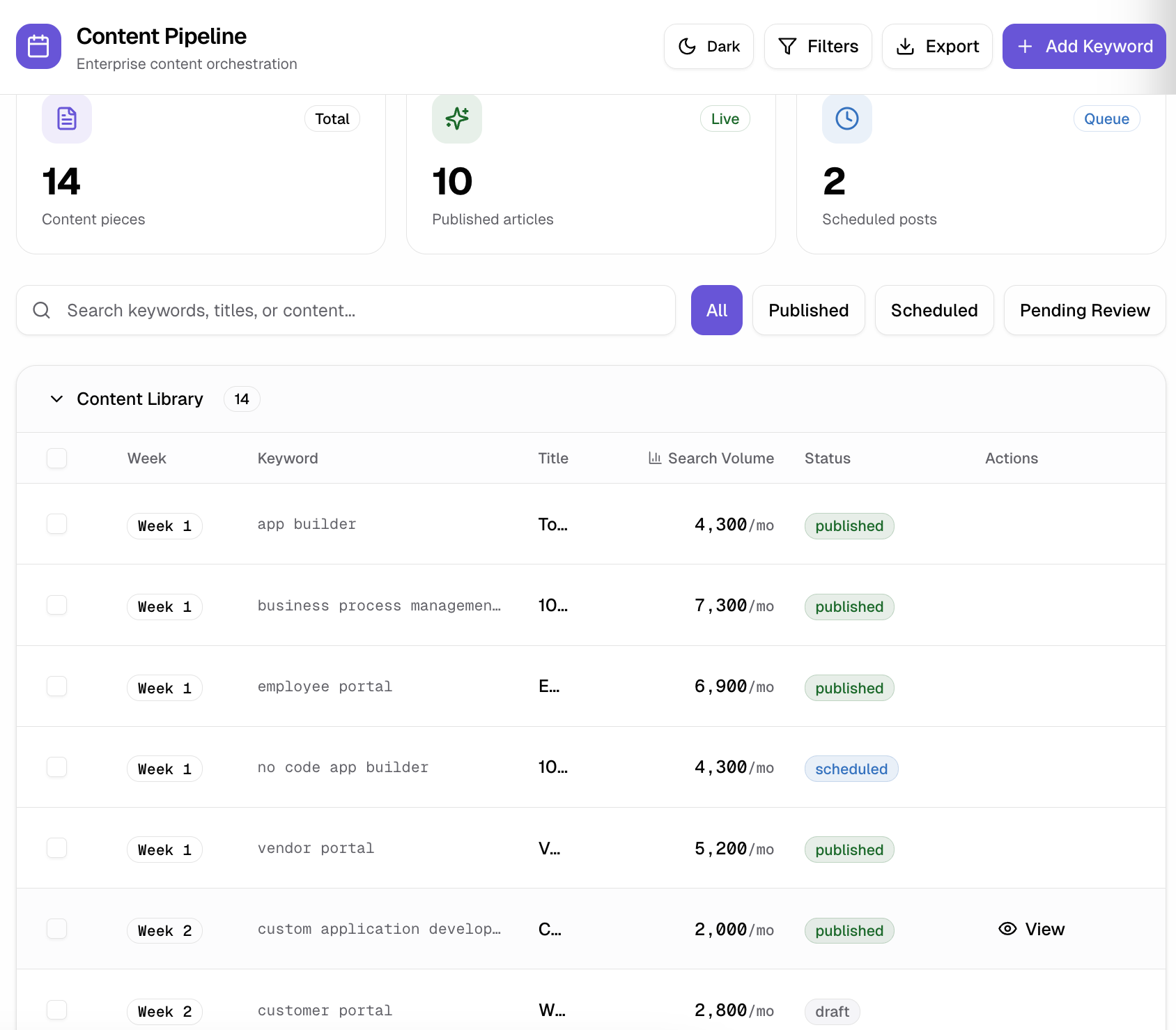Select the checkbox on the vendor portal row
Screen dimensions: 1176x1030
[56, 848]
